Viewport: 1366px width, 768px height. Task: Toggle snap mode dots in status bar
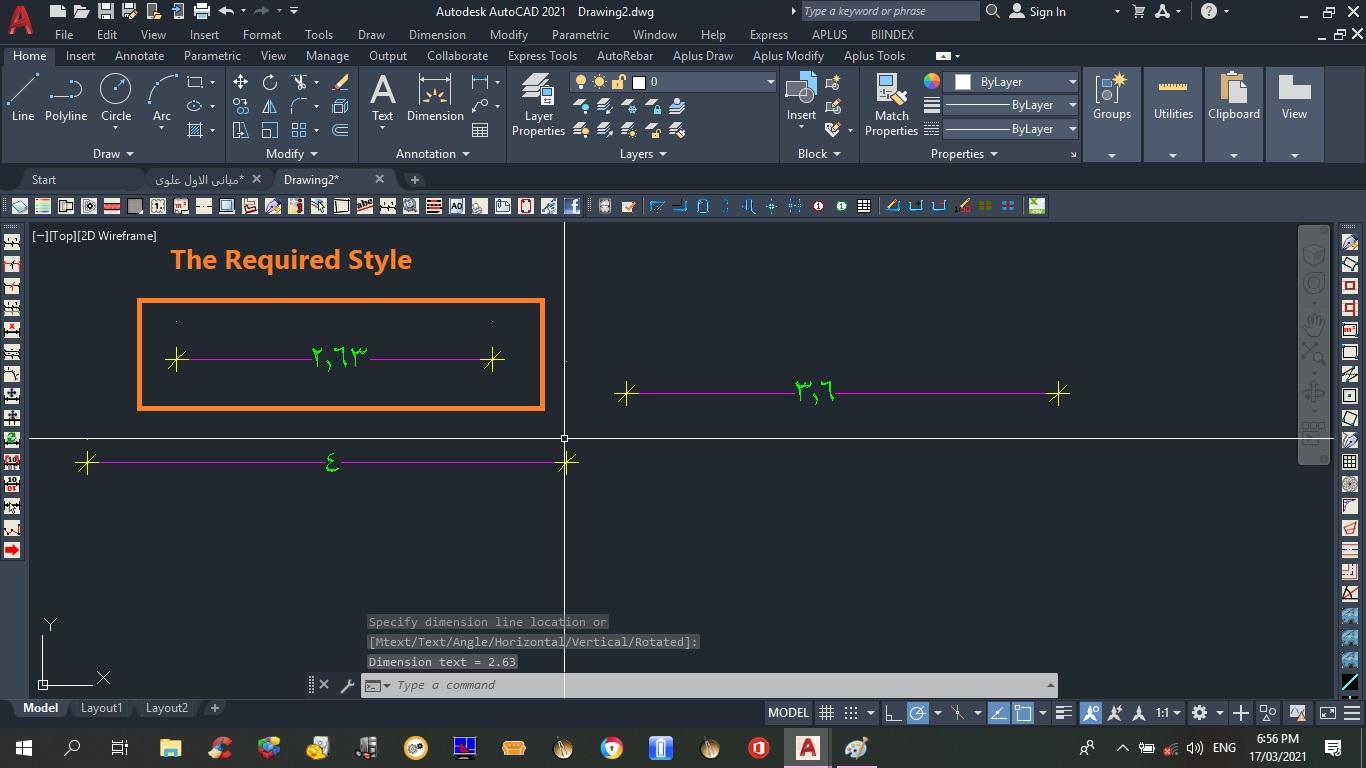click(x=851, y=713)
